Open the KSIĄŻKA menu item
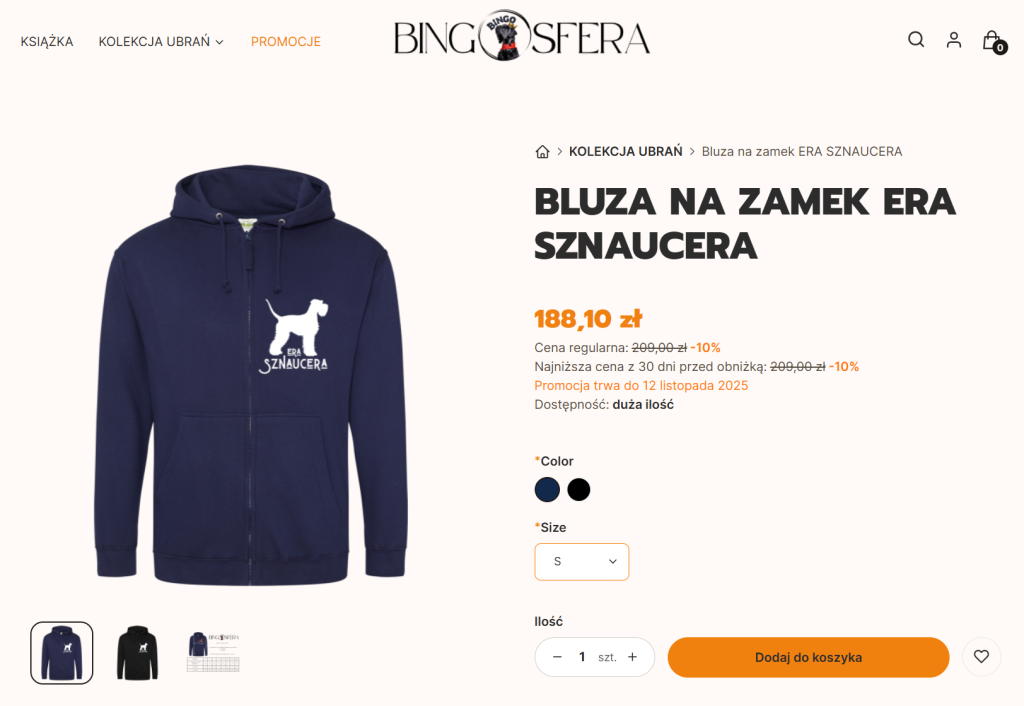Viewport: 1024px width, 706px height. tap(47, 42)
